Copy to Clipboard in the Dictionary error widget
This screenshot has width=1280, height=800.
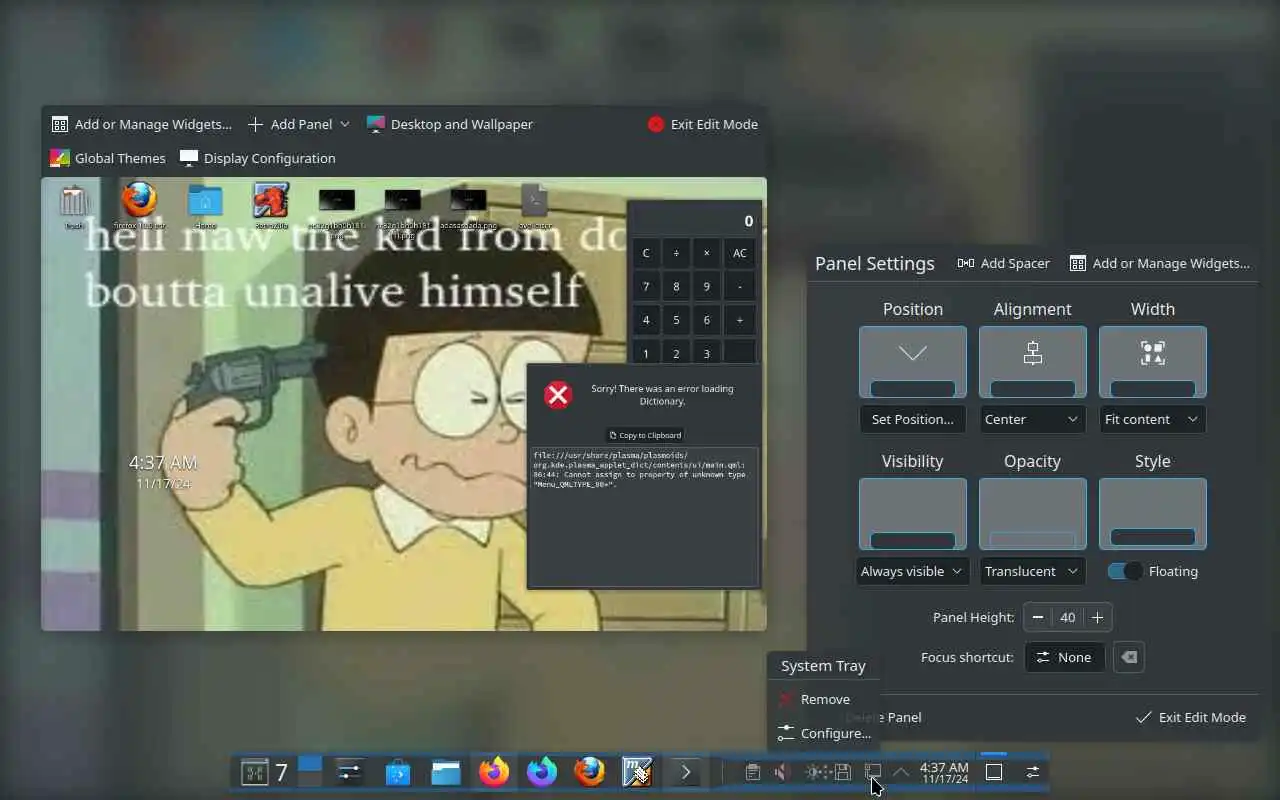(x=645, y=435)
